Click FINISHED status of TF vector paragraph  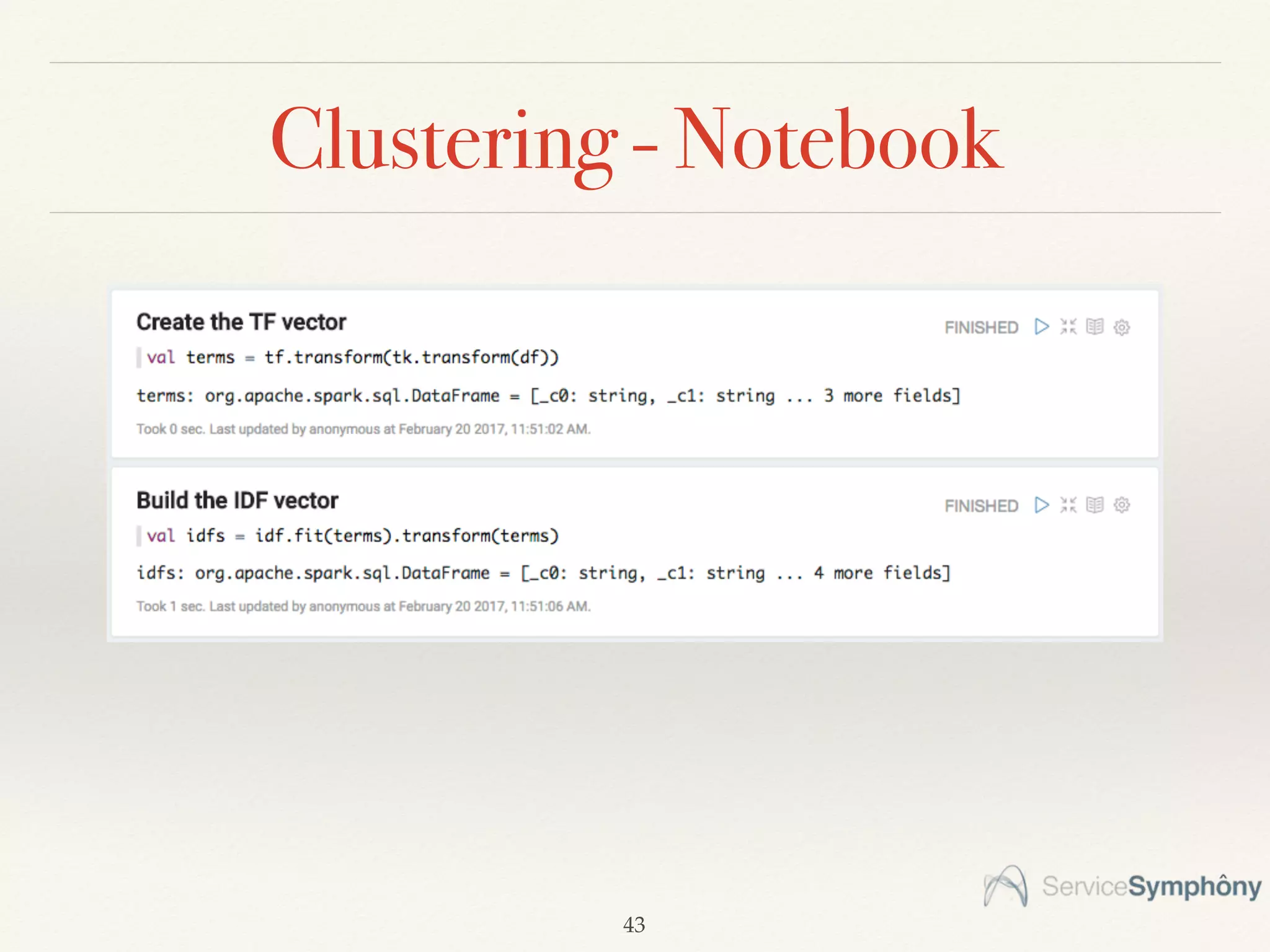[981, 327]
